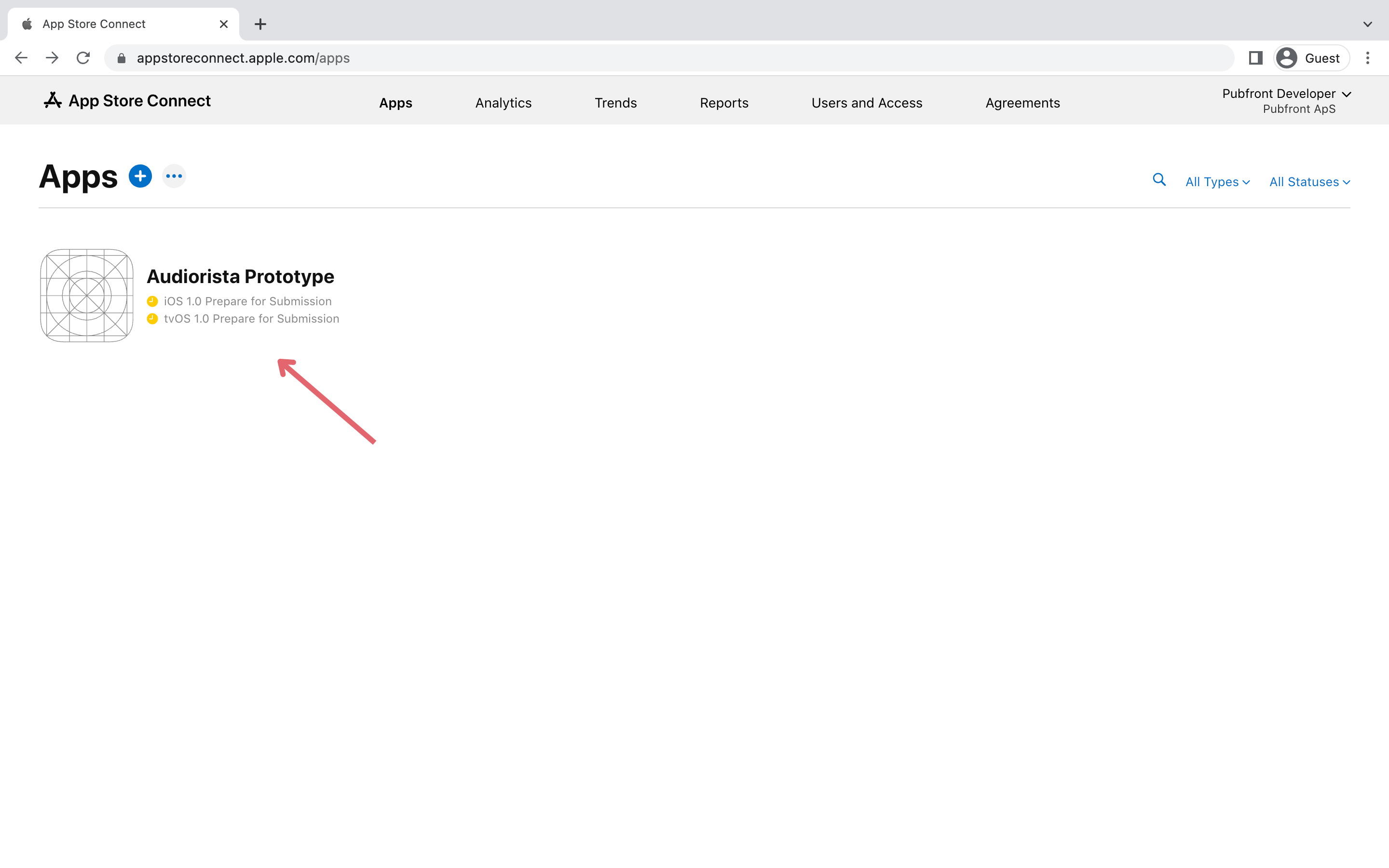Click the address bar URL field
The width and height of the screenshot is (1389, 868).
tap(669, 58)
